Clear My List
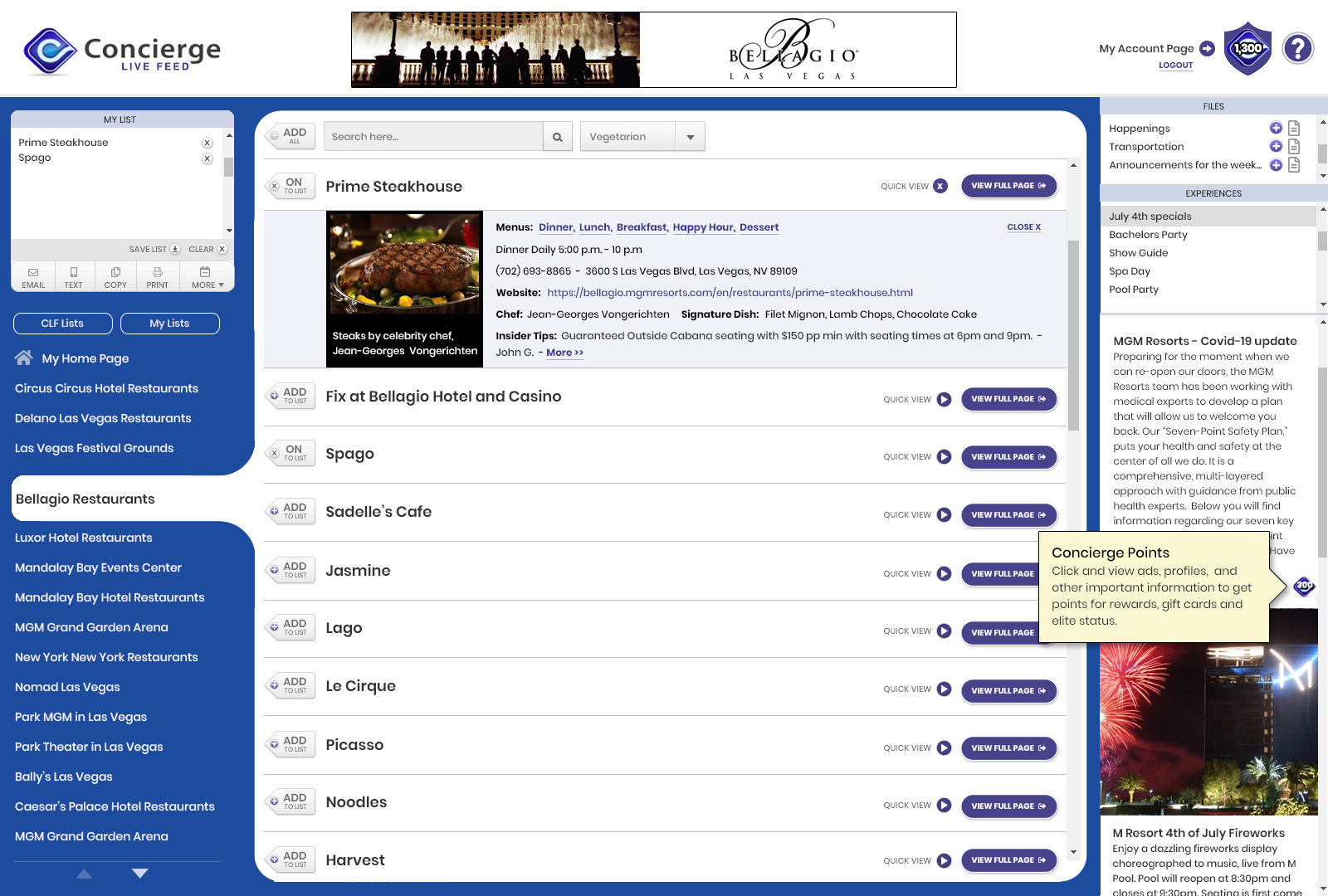Screen dimensions: 1328x896 click(x=207, y=249)
